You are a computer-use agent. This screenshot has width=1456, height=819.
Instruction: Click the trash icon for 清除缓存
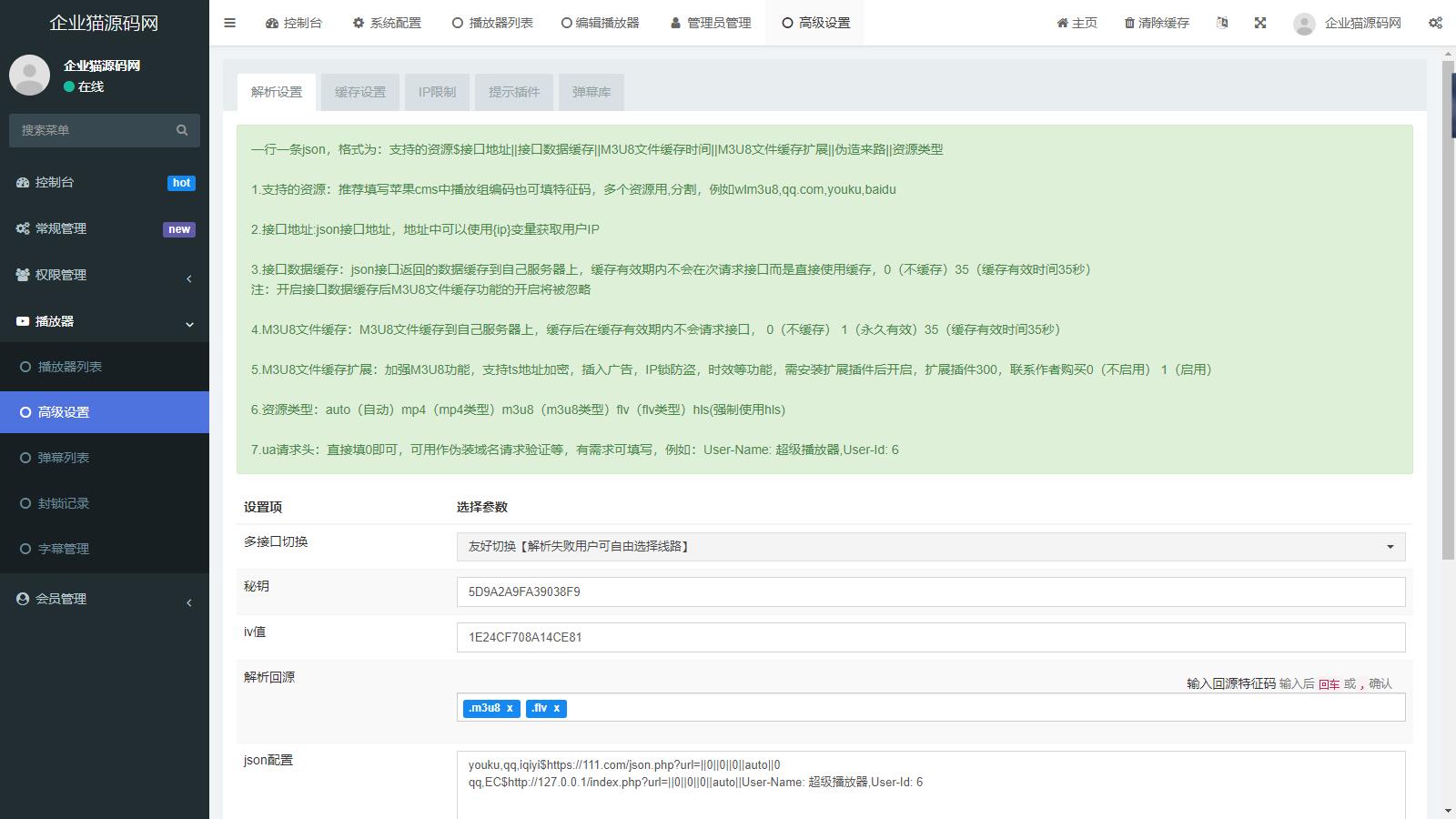pos(1129,23)
